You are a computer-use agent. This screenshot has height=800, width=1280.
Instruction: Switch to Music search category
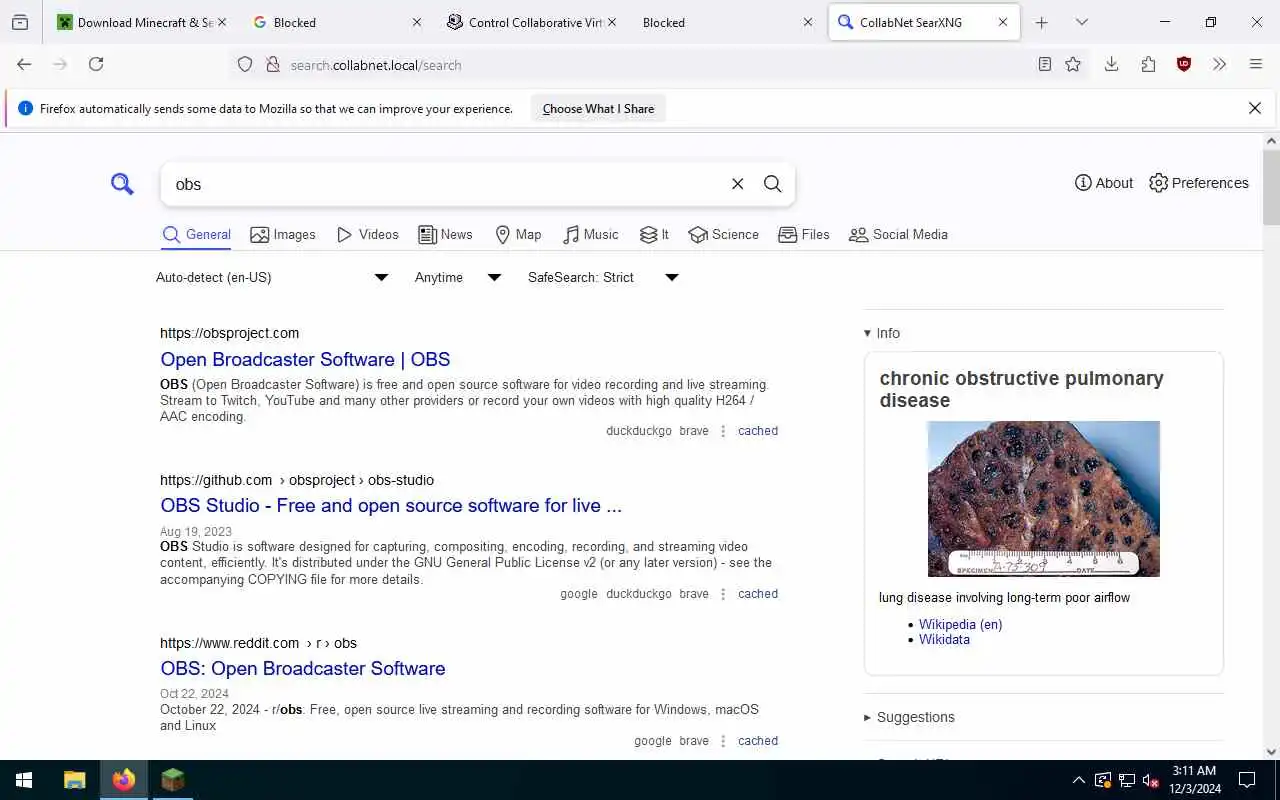tap(591, 234)
